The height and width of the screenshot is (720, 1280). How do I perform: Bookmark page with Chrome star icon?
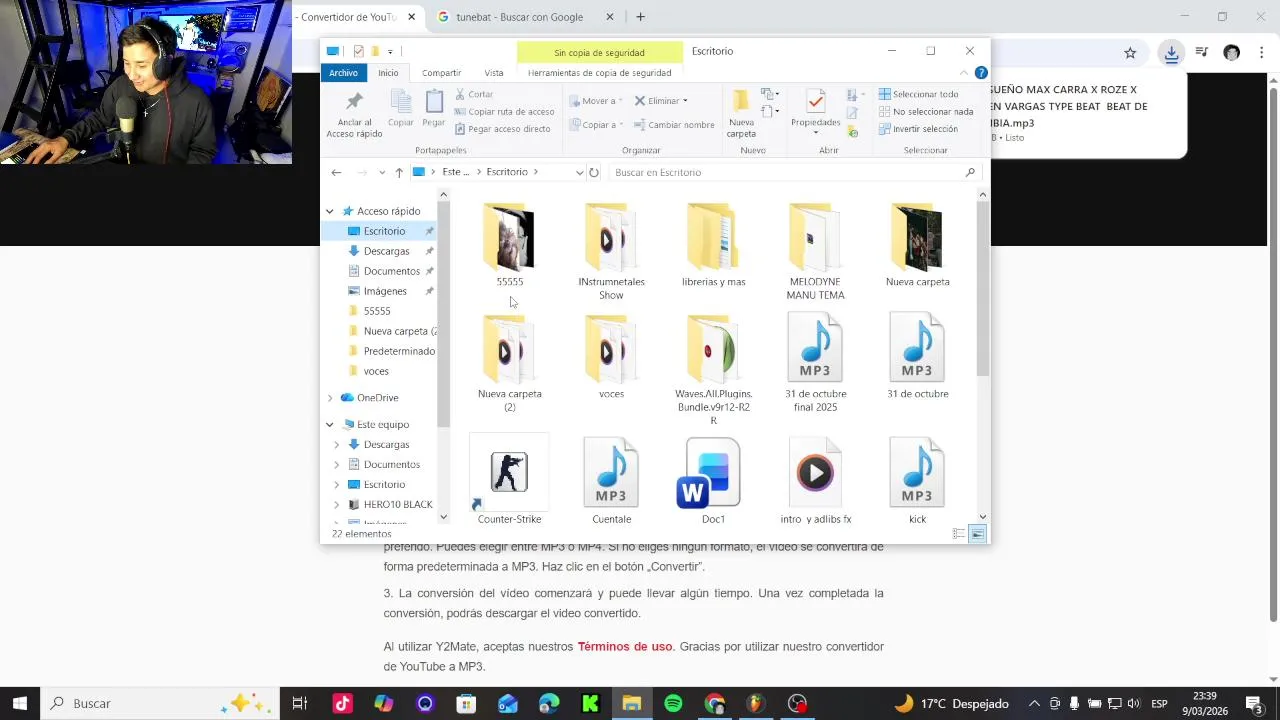[1130, 53]
